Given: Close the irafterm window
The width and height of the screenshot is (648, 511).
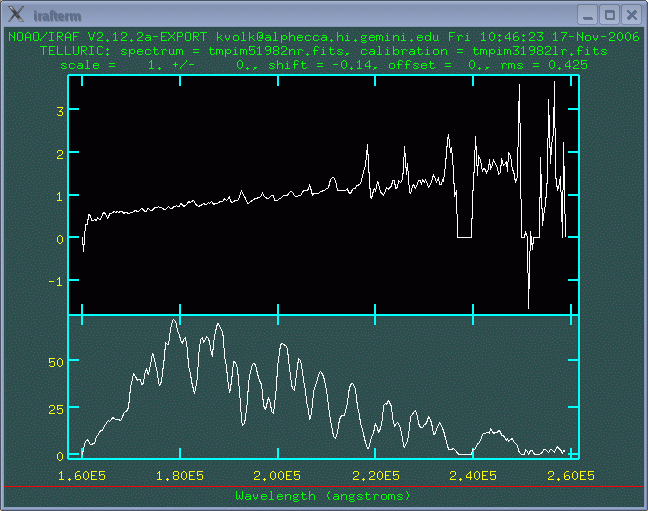Looking at the screenshot, I should click(x=631, y=15).
